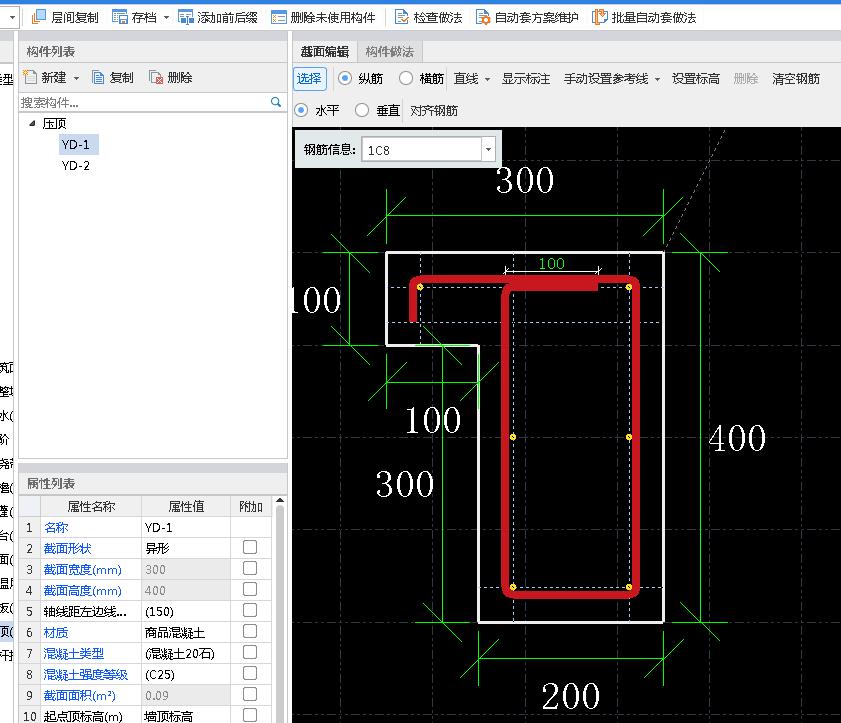Viewport: 841px width, 723px height.
Task: Select the 横筋 radio button
Action: point(406,78)
